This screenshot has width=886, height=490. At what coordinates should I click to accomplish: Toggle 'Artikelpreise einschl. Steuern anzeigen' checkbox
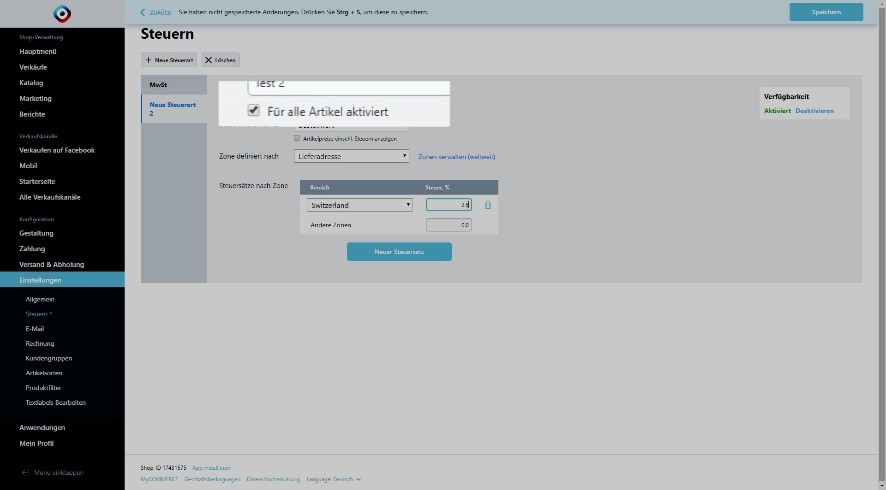click(297, 138)
